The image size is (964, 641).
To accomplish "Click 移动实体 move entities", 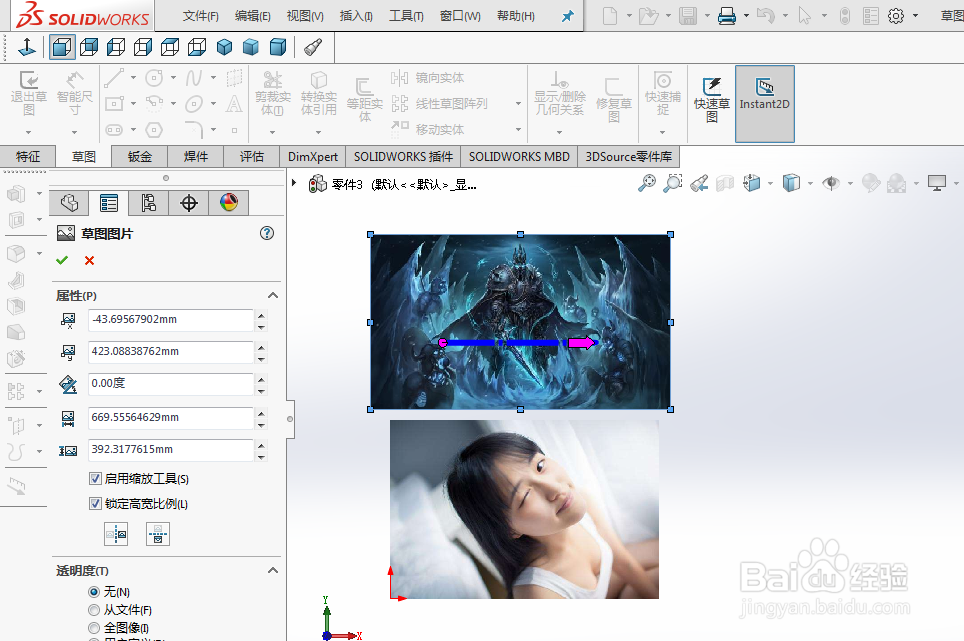I will coord(428,129).
